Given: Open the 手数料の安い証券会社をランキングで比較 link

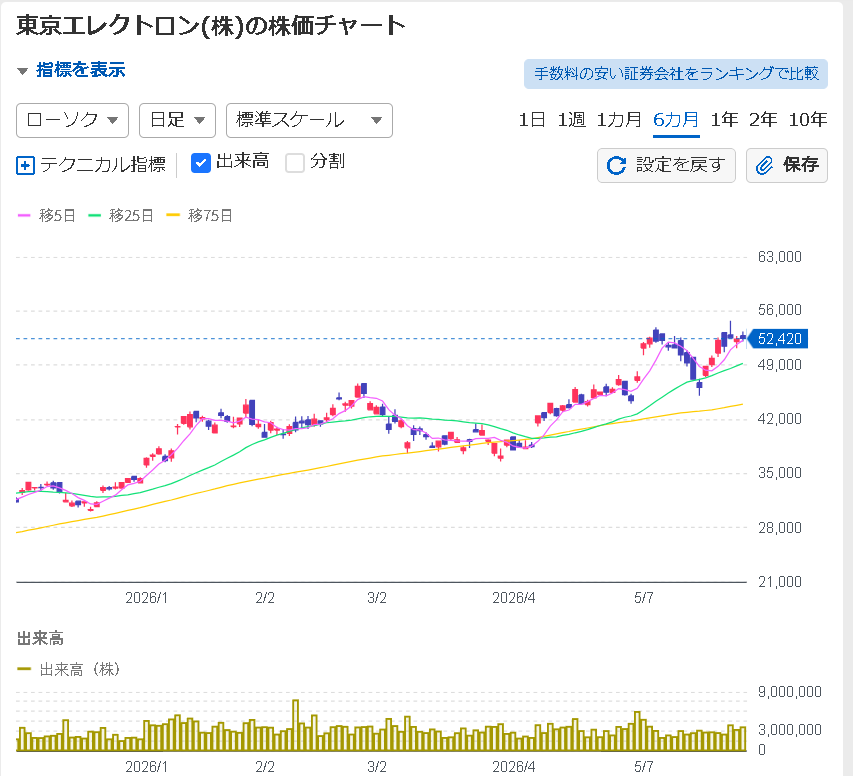Looking at the screenshot, I should point(676,74).
